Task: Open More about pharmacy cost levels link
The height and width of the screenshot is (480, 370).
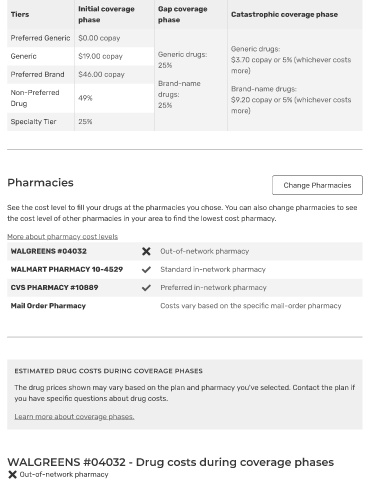Action: pyautogui.click(x=63, y=237)
